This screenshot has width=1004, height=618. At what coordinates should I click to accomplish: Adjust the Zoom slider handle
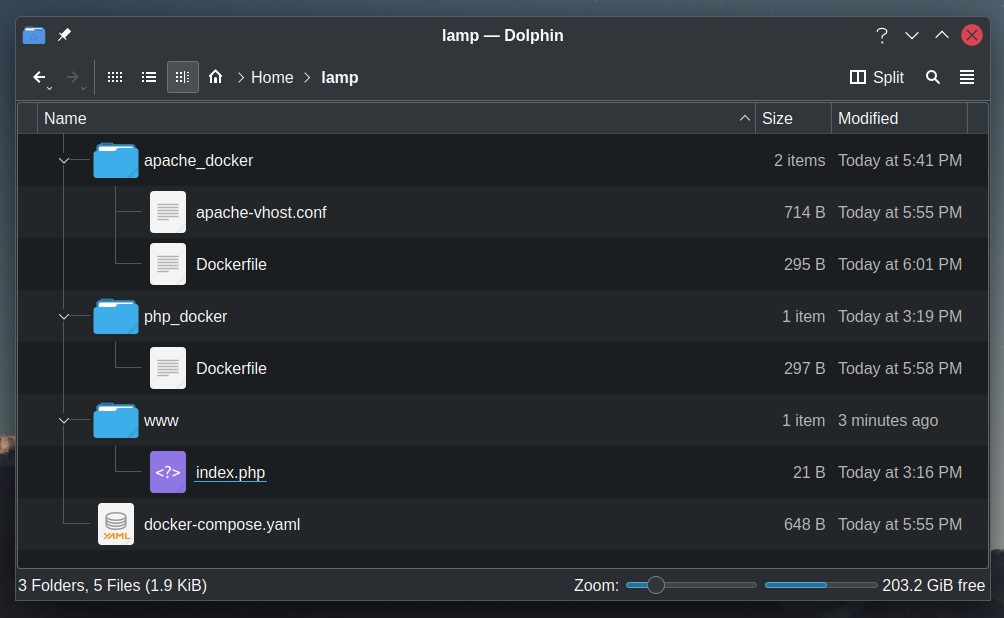pos(656,585)
